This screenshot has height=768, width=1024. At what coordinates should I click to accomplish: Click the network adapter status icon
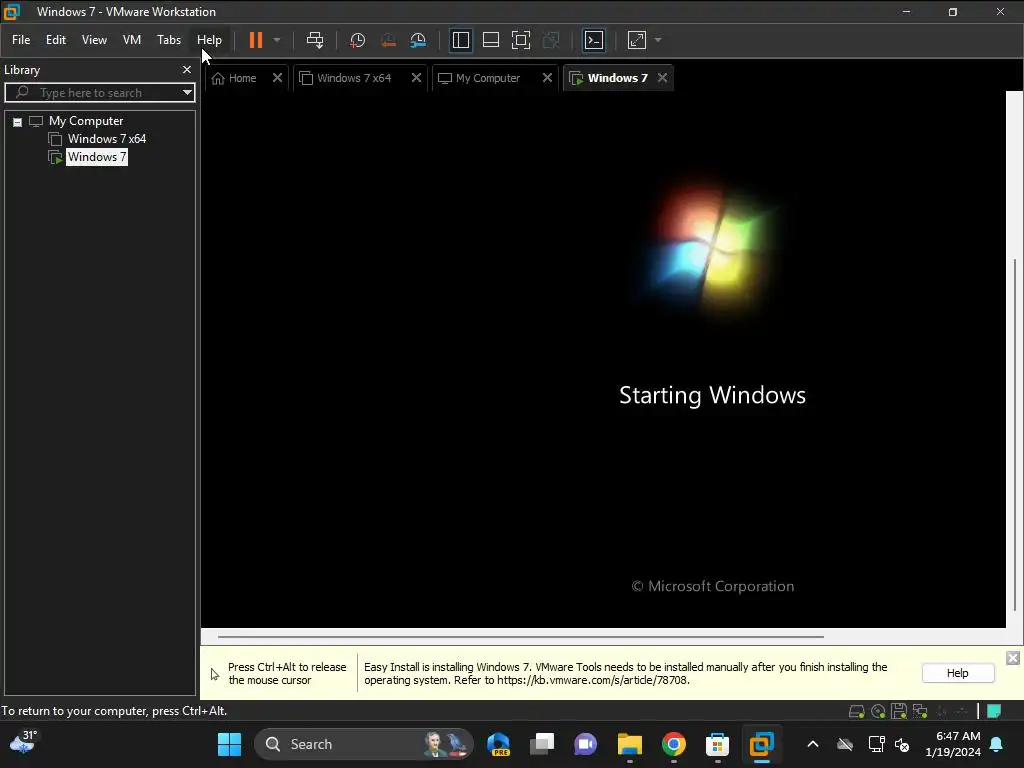click(x=920, y=711)
